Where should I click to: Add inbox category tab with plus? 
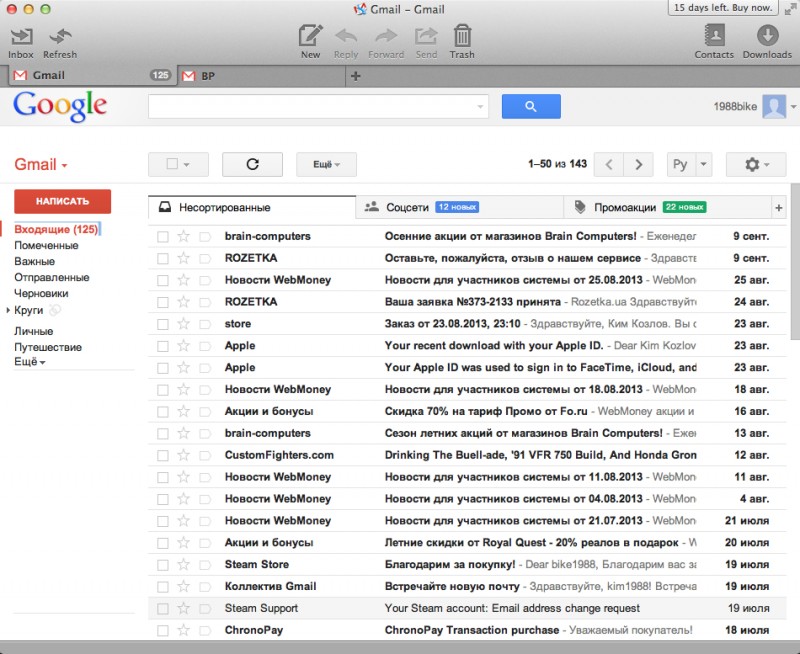click(779, 208)
